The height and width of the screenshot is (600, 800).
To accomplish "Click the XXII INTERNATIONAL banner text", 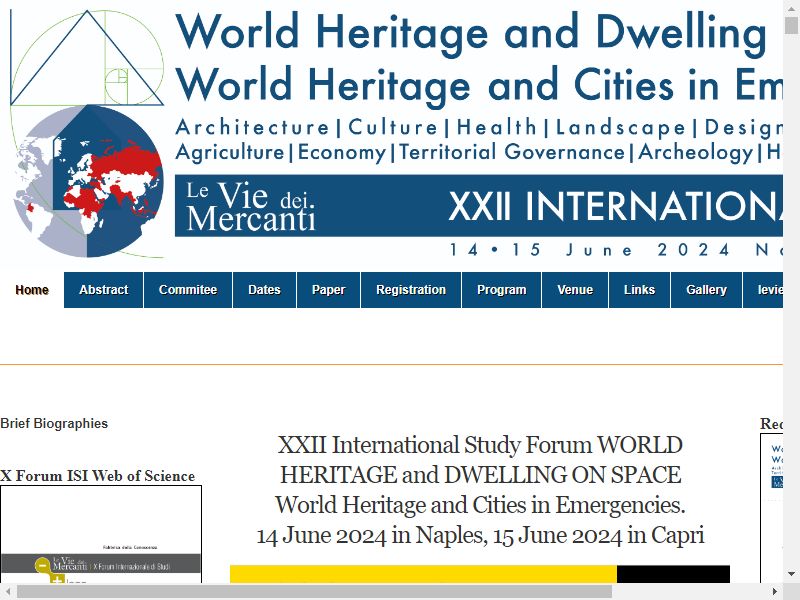I will [x=615, y=206].
